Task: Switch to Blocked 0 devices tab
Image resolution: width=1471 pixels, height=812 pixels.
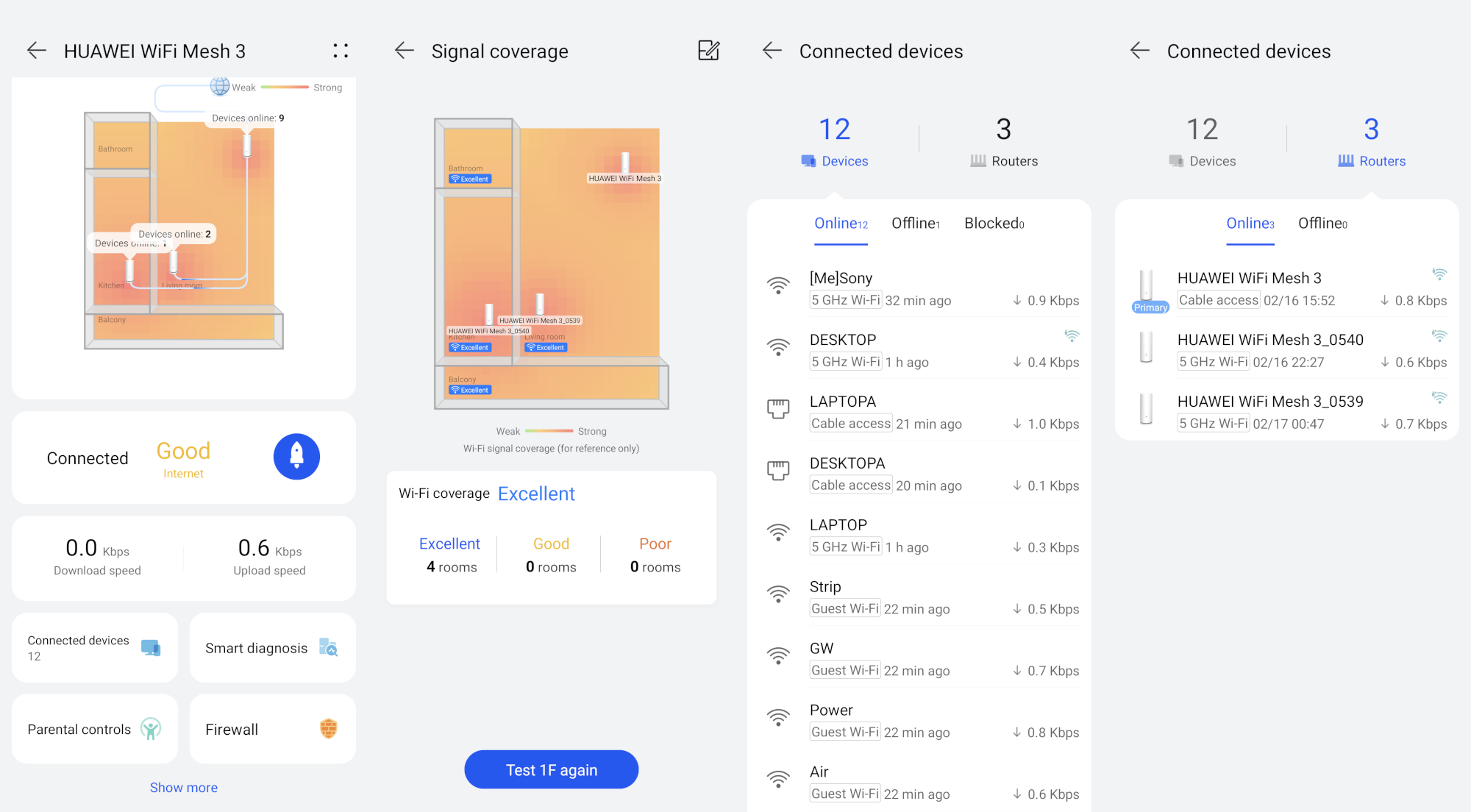Action: [x=994, y=224]
